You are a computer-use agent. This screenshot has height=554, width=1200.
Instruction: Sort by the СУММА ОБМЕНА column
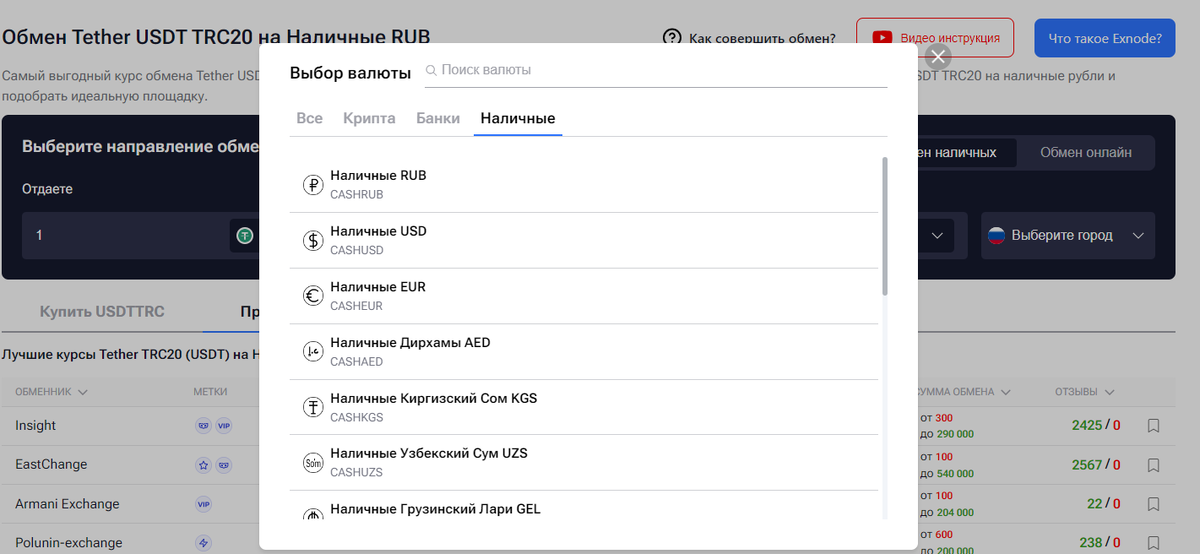point(962,392)
